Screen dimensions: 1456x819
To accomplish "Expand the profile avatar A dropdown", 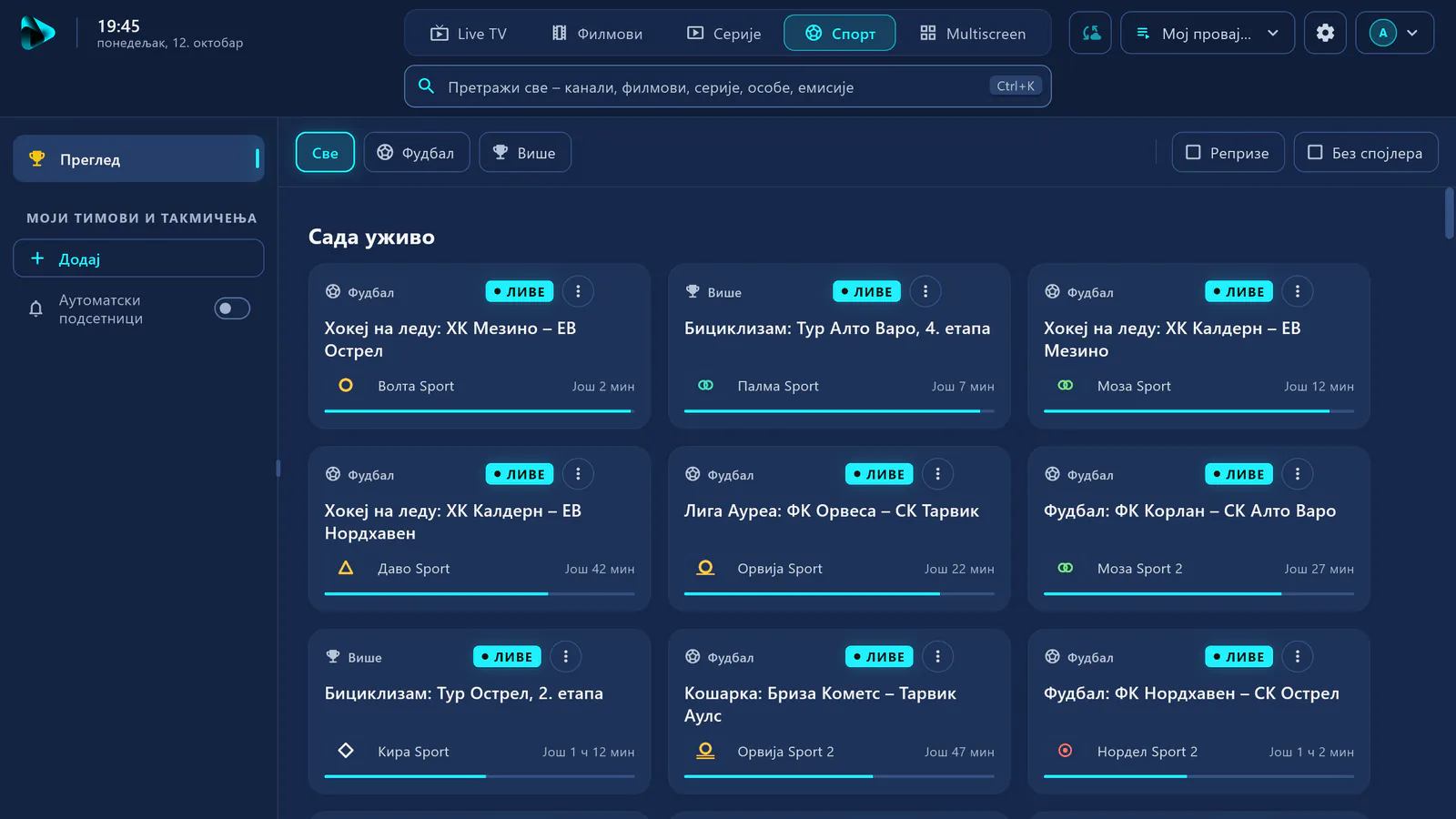I will tap(1395, 33).
